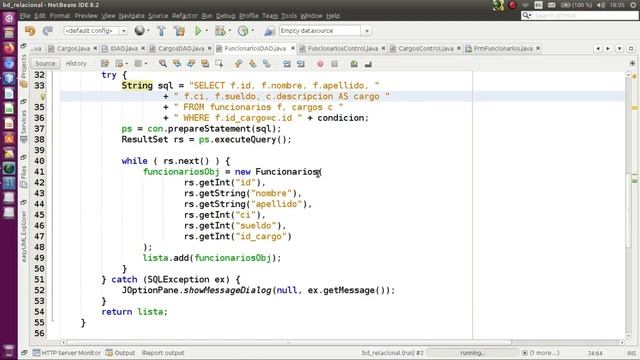Open the Tools menu
Viewport: 640px width, 360px height.
point(289,16)
